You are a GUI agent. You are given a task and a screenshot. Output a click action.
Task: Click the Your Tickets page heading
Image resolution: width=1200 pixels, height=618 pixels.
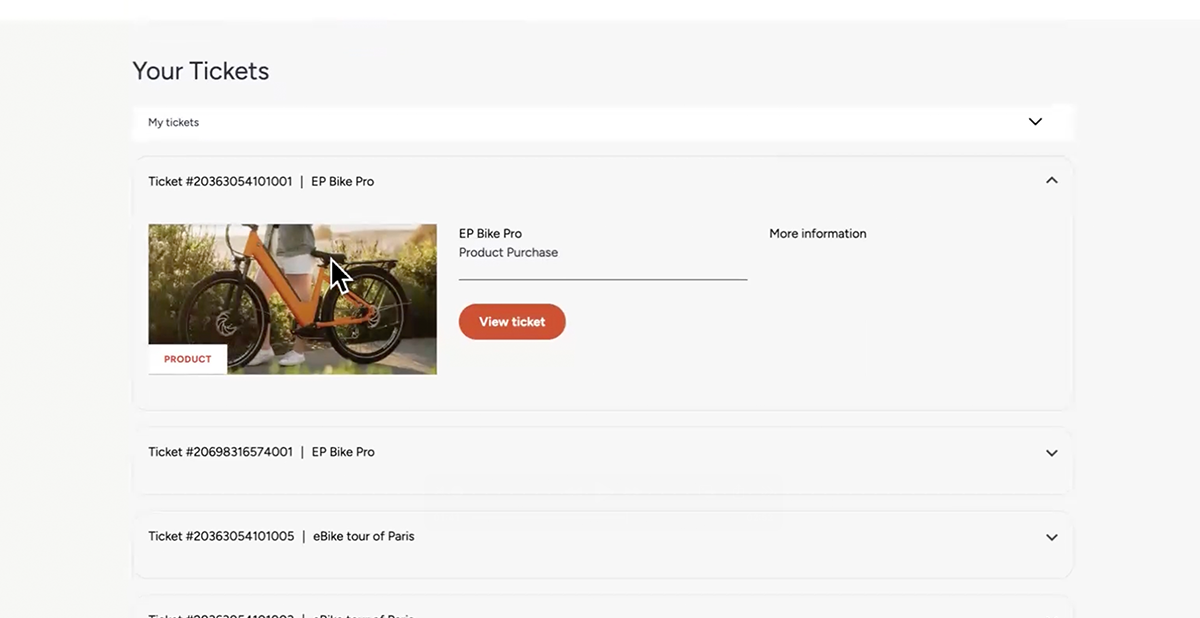[x=201, y=71]
